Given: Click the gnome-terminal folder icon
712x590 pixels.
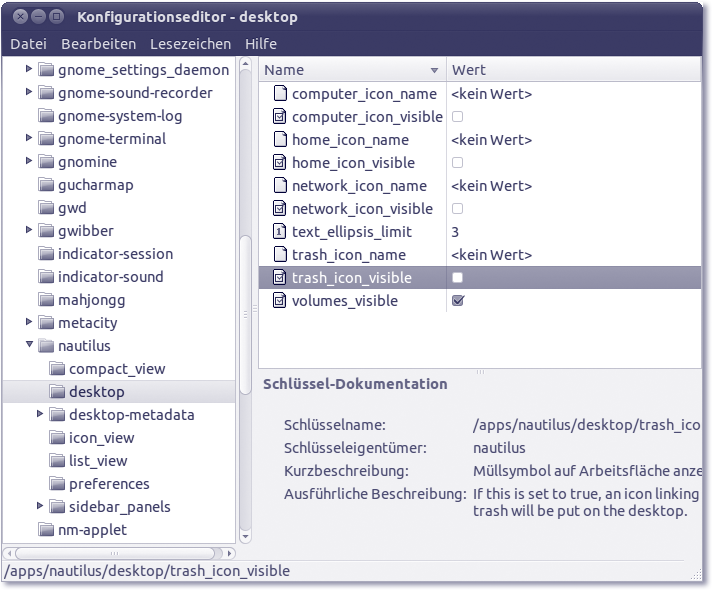Looking at the screenshot, I should click(45, 139).
